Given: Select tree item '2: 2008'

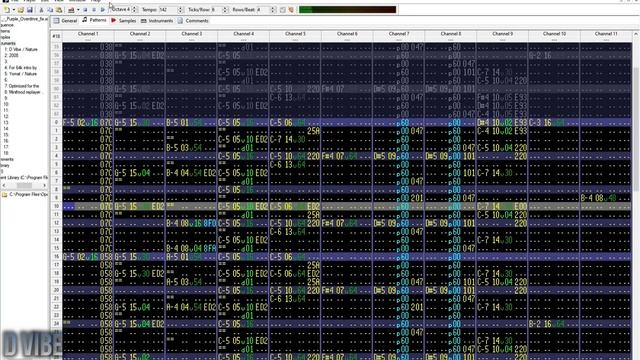Looking at the screenshot, I should 11,55.
